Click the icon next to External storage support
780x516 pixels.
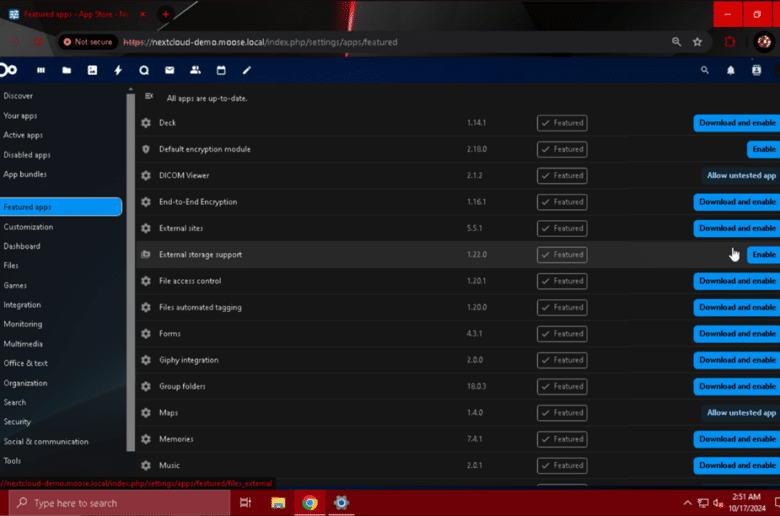pyautogui.click(x=146, y=254)
